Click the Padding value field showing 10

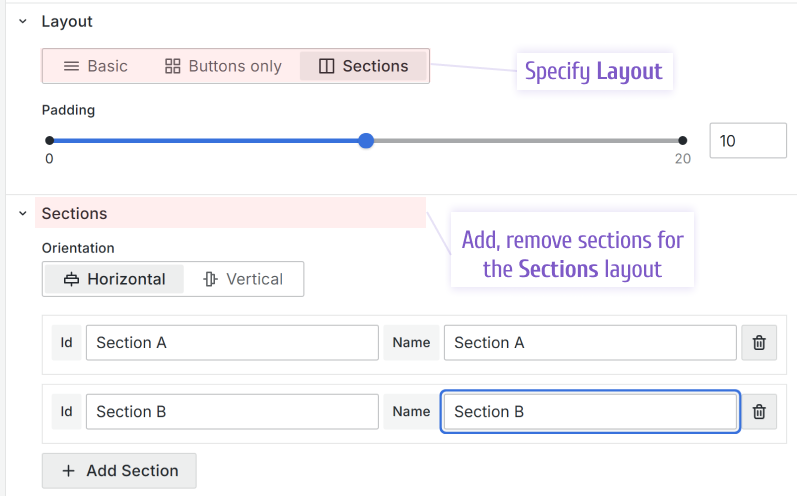click(747, 141)
